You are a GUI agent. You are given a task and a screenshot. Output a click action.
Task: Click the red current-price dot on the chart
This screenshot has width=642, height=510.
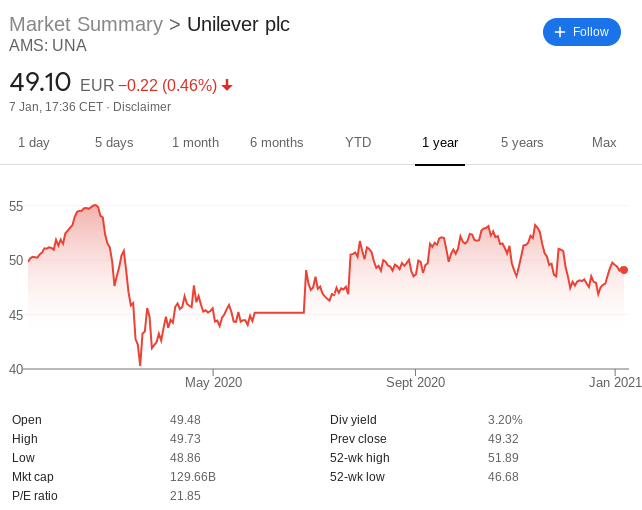[x=624, y=270]
